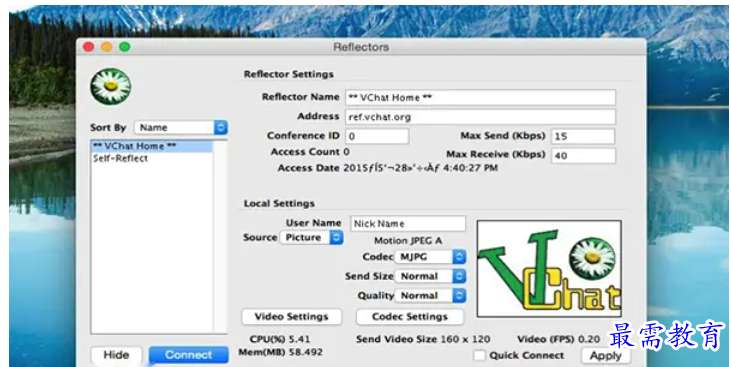Click the daisy flower logo icon

point(110,86)
